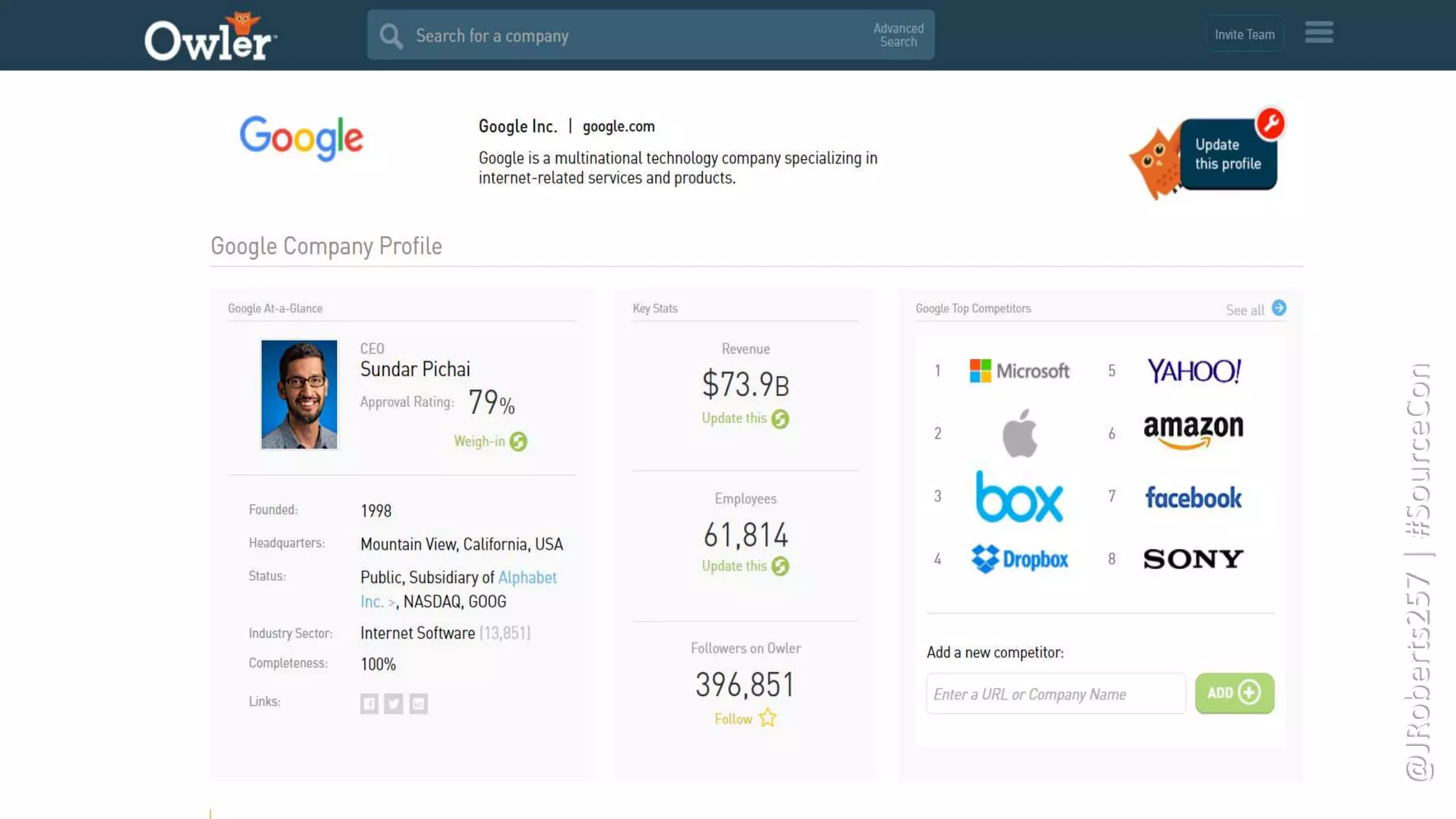Click the Facebook link icon
The height and width of the screenshot is (819, 1456).
coord(369,703)
